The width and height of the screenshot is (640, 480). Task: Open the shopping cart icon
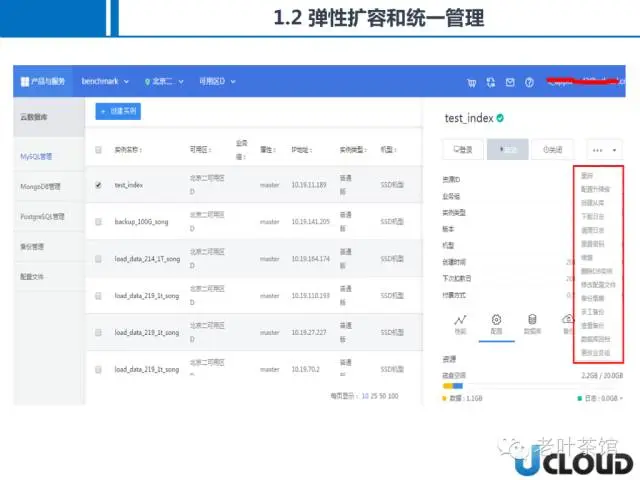click(x=471, y=83)
